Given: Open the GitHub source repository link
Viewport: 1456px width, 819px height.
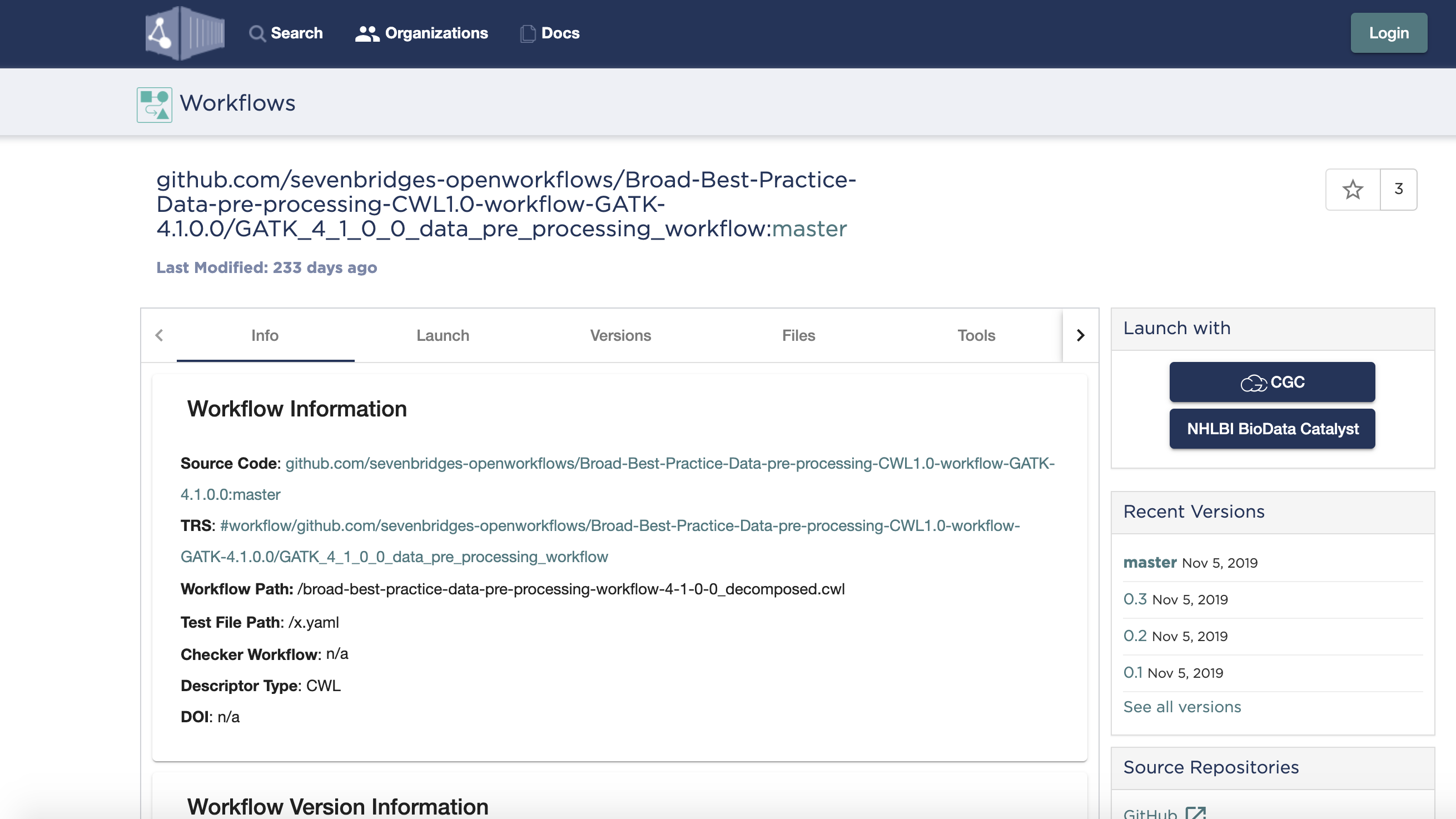Looking at the screenshot, I should coord(1150,813).
